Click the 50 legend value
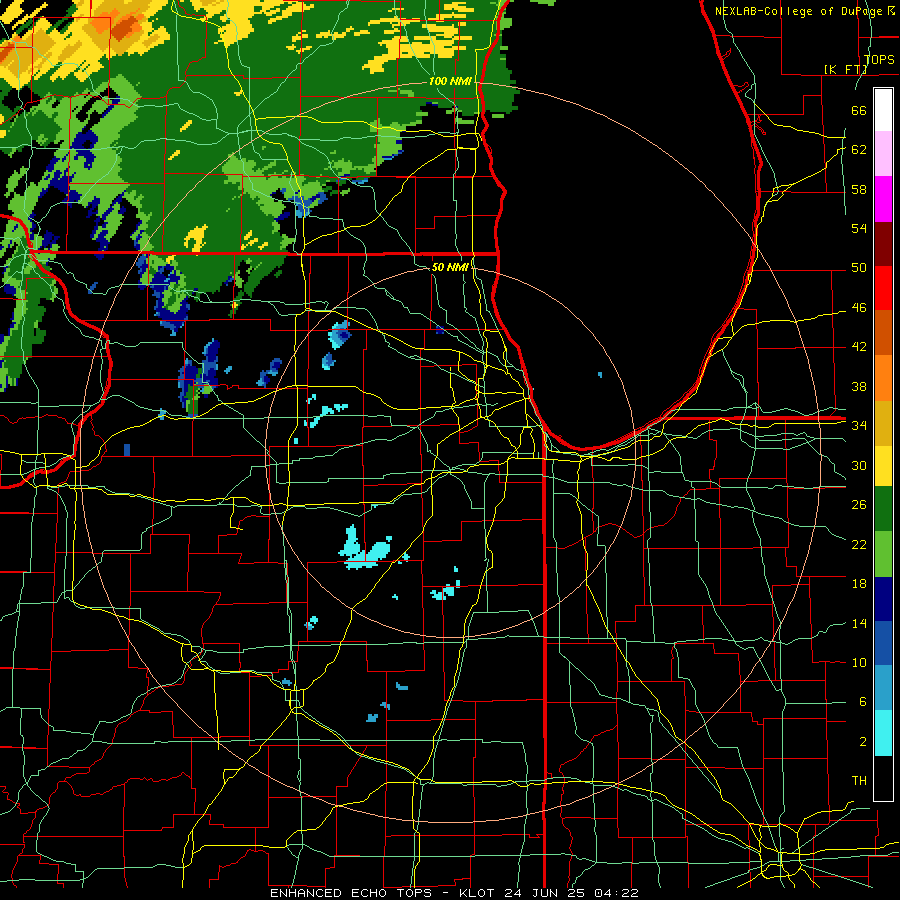Image resolution: width=900 pixels, height=900 pixels. [859, 268]
